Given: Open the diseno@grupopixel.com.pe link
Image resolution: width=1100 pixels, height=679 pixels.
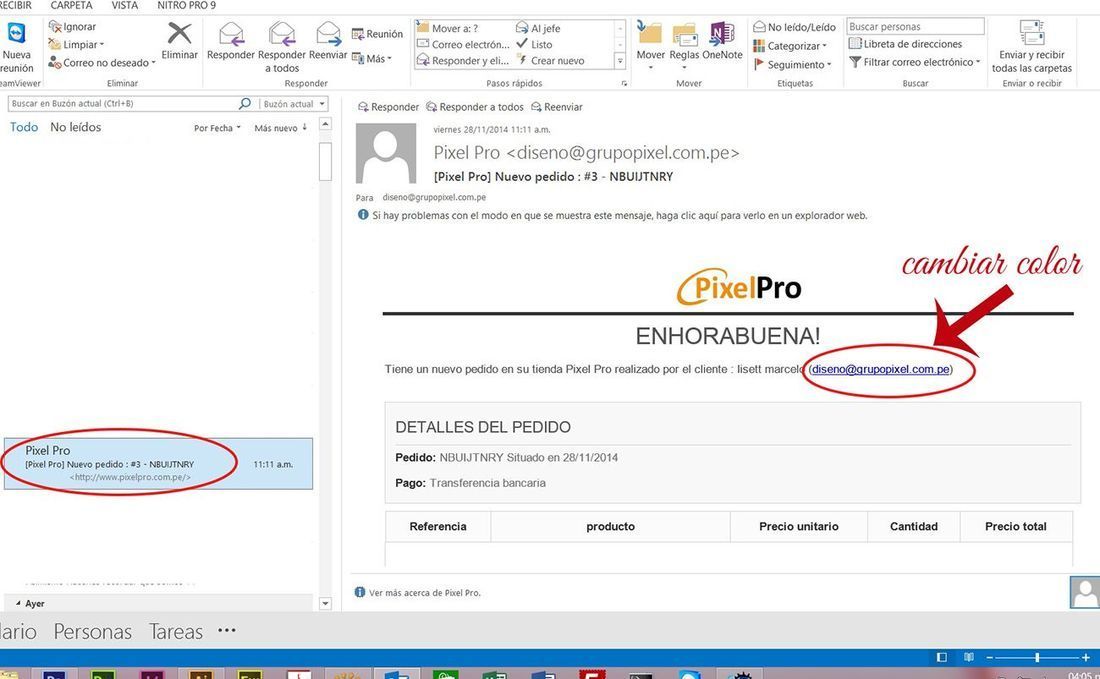Looking at the screenshot, I should (x=880, y=369).
